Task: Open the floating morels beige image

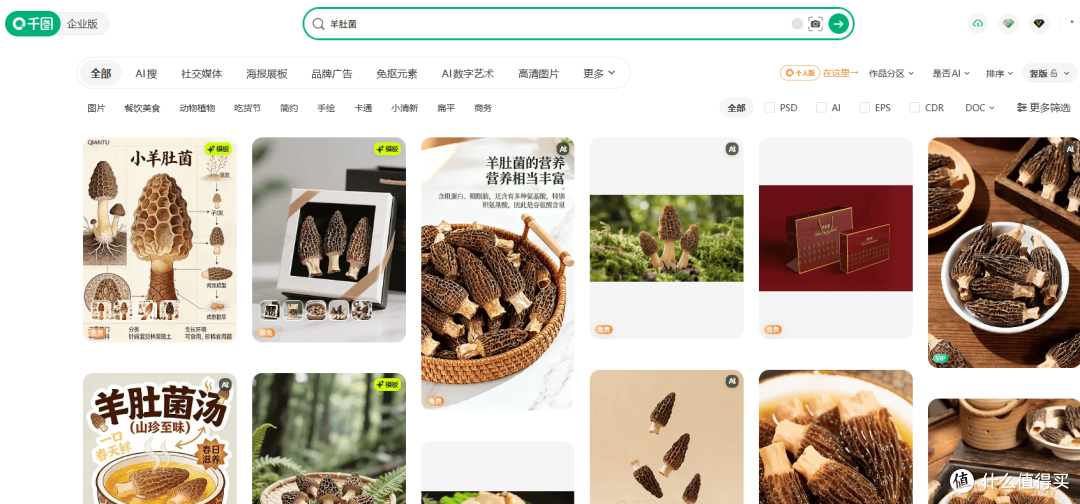Action: pyautogui.click(x=667, y=437)
